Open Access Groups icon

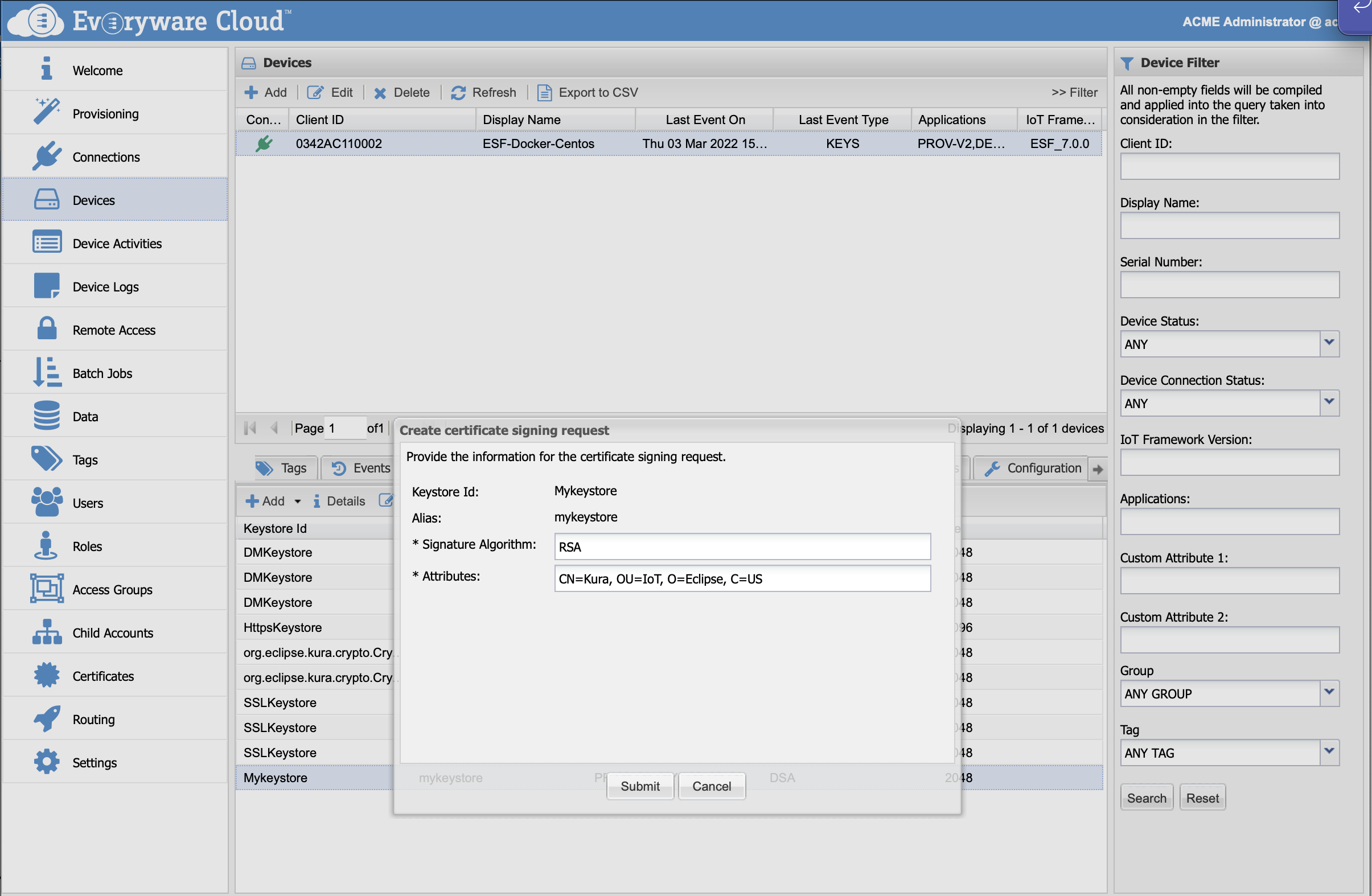(47, 589)
